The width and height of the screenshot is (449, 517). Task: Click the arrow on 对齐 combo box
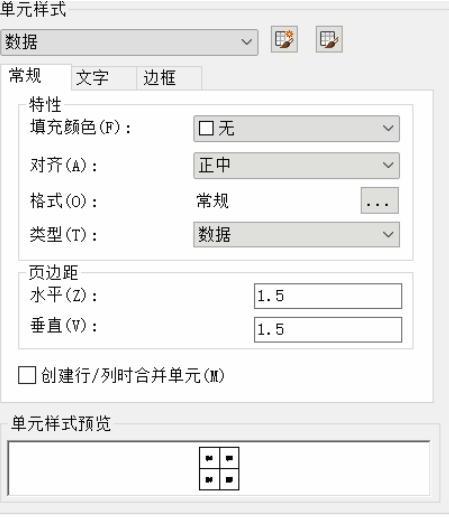coord(388,165)
